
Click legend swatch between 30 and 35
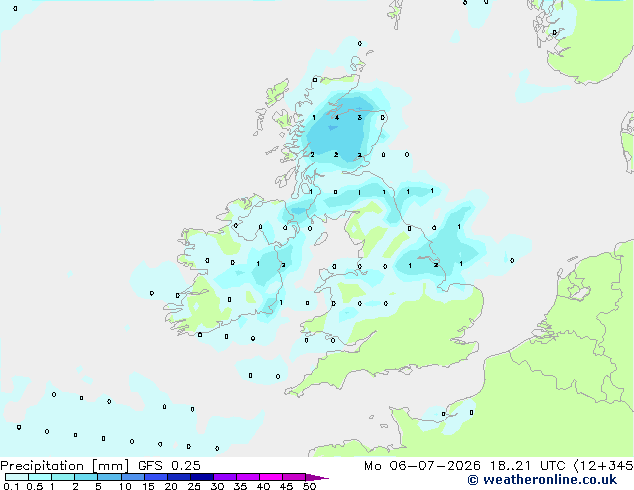225,477
